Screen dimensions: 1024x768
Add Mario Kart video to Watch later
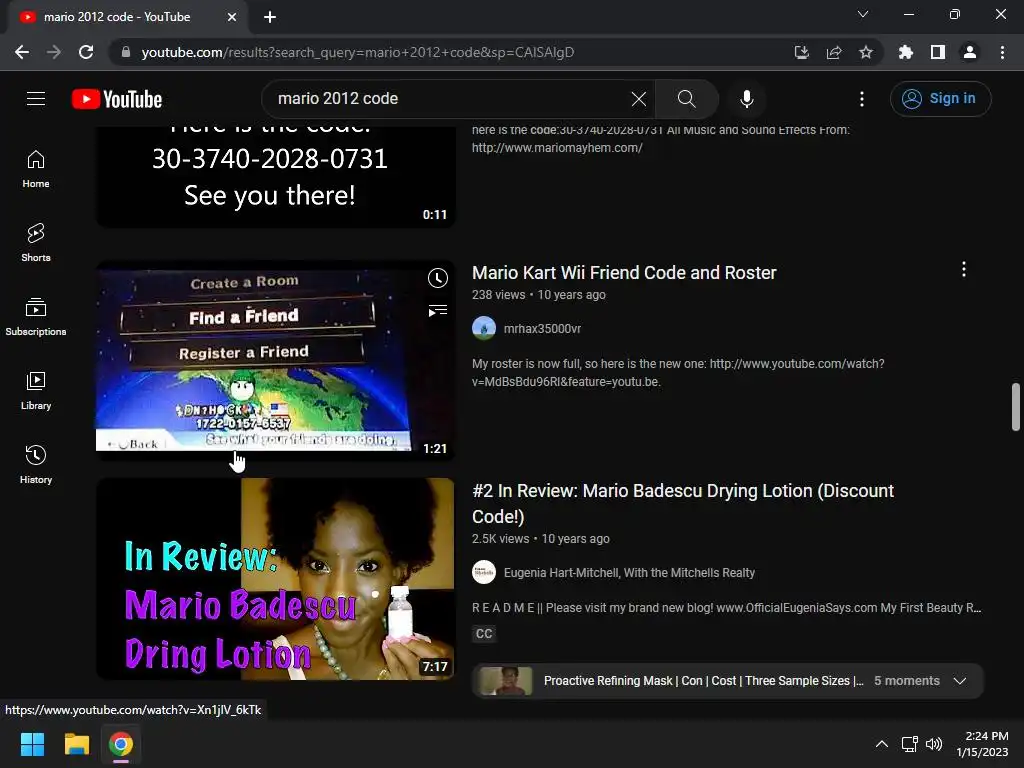point(438,278)
